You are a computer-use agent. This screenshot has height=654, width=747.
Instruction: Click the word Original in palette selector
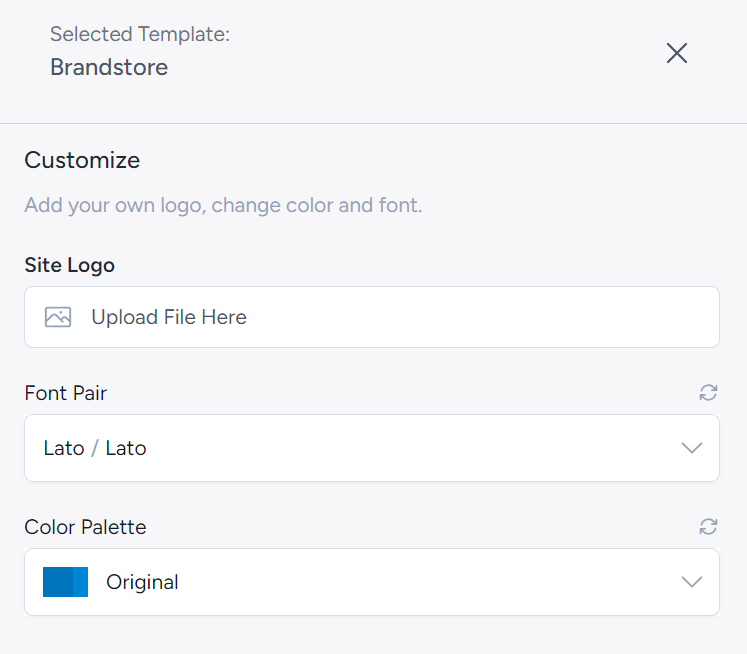[x=142, y=582]
